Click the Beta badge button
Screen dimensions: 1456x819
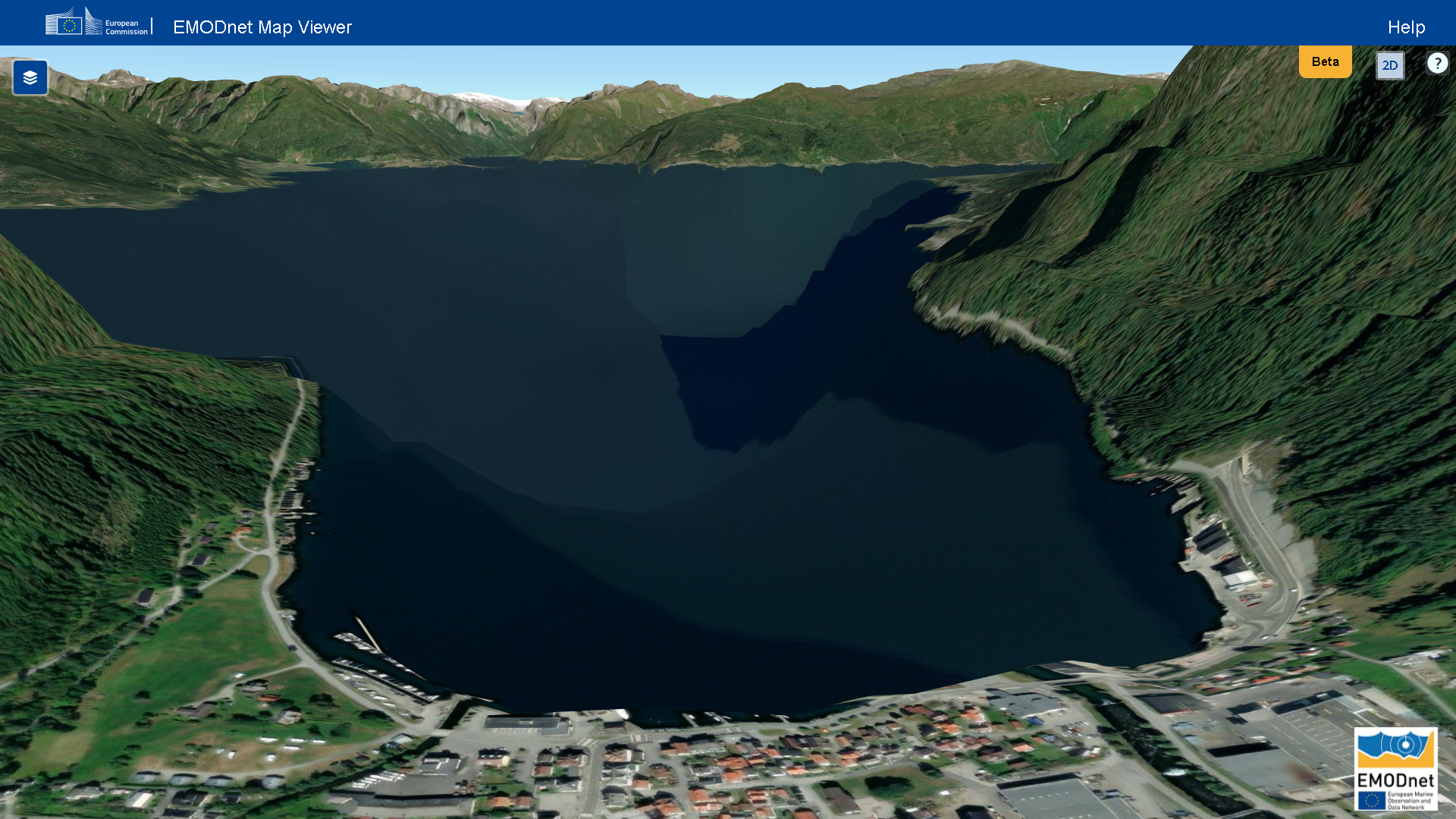[1325, 61]
